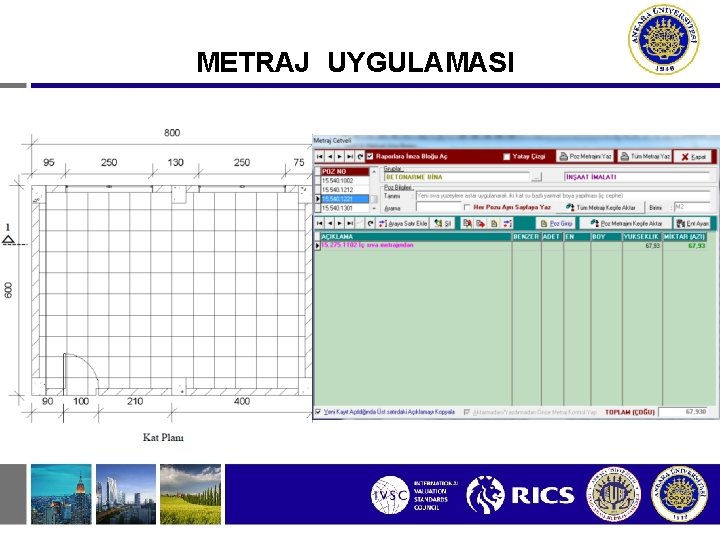The image size is (720, 540).
Task: Delete row with Sil button
Action: pos(442,223)
